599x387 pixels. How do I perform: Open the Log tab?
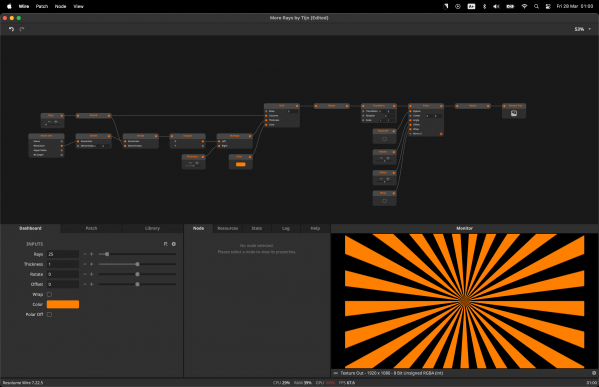286,228
